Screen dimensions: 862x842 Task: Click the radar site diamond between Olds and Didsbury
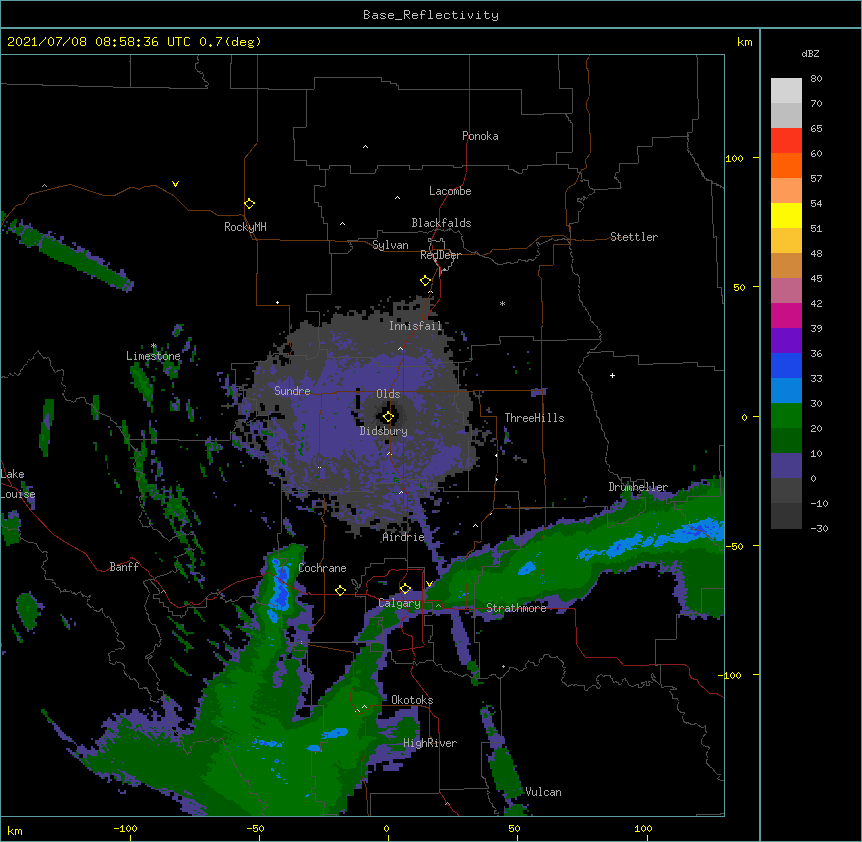[x=388, y=417]
